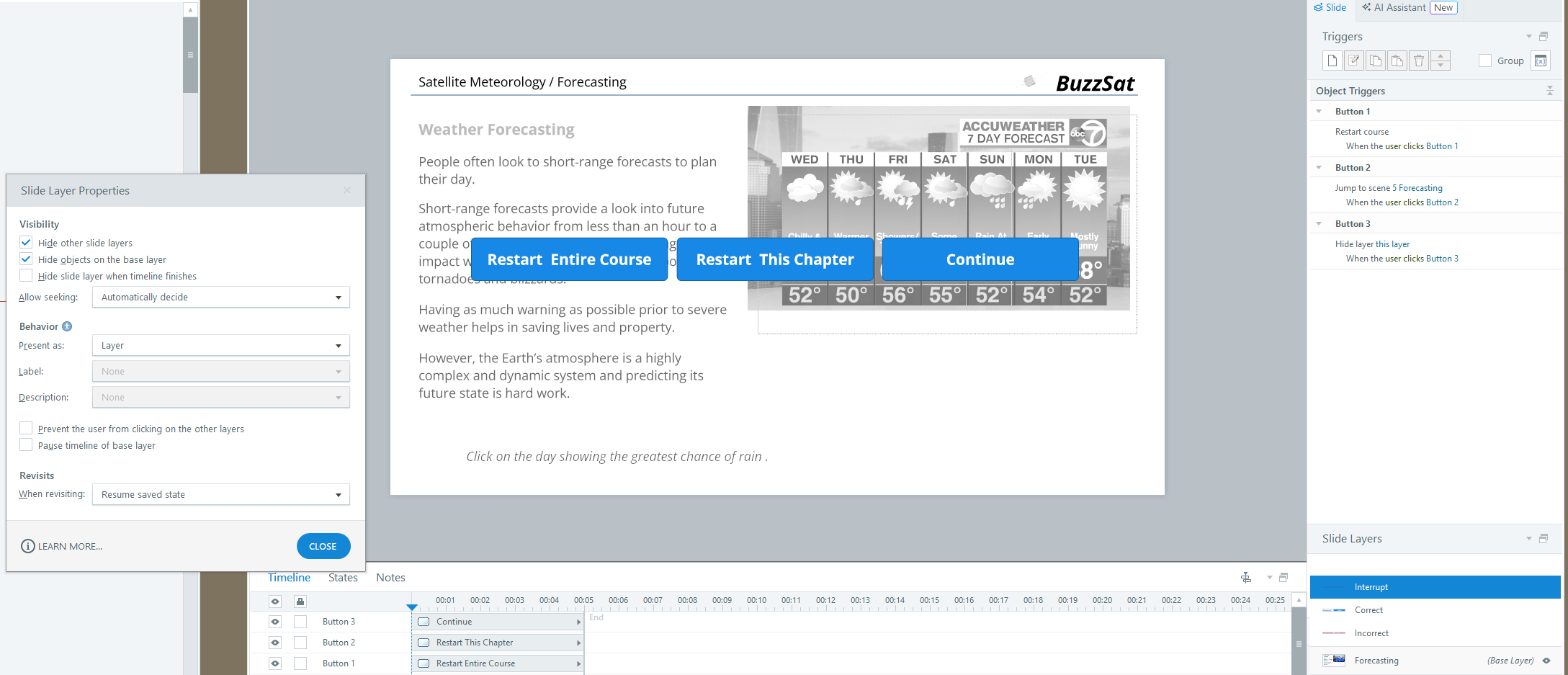Enable Hide slide layer when timeline finishes
The height and width of the screenshot is (675, 1568).
click(26, 276)
